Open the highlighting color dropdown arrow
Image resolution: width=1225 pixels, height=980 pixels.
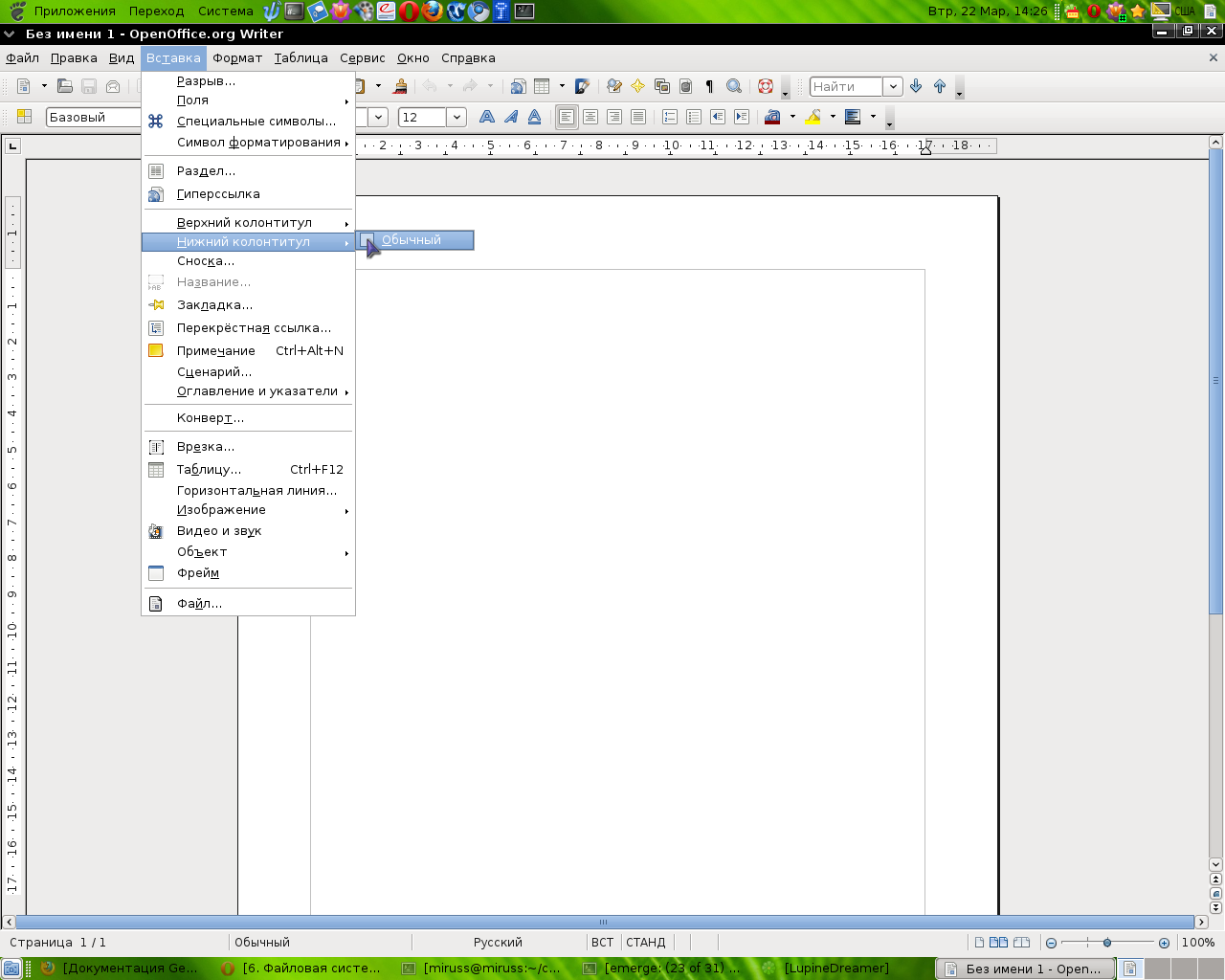click(833, 117)
